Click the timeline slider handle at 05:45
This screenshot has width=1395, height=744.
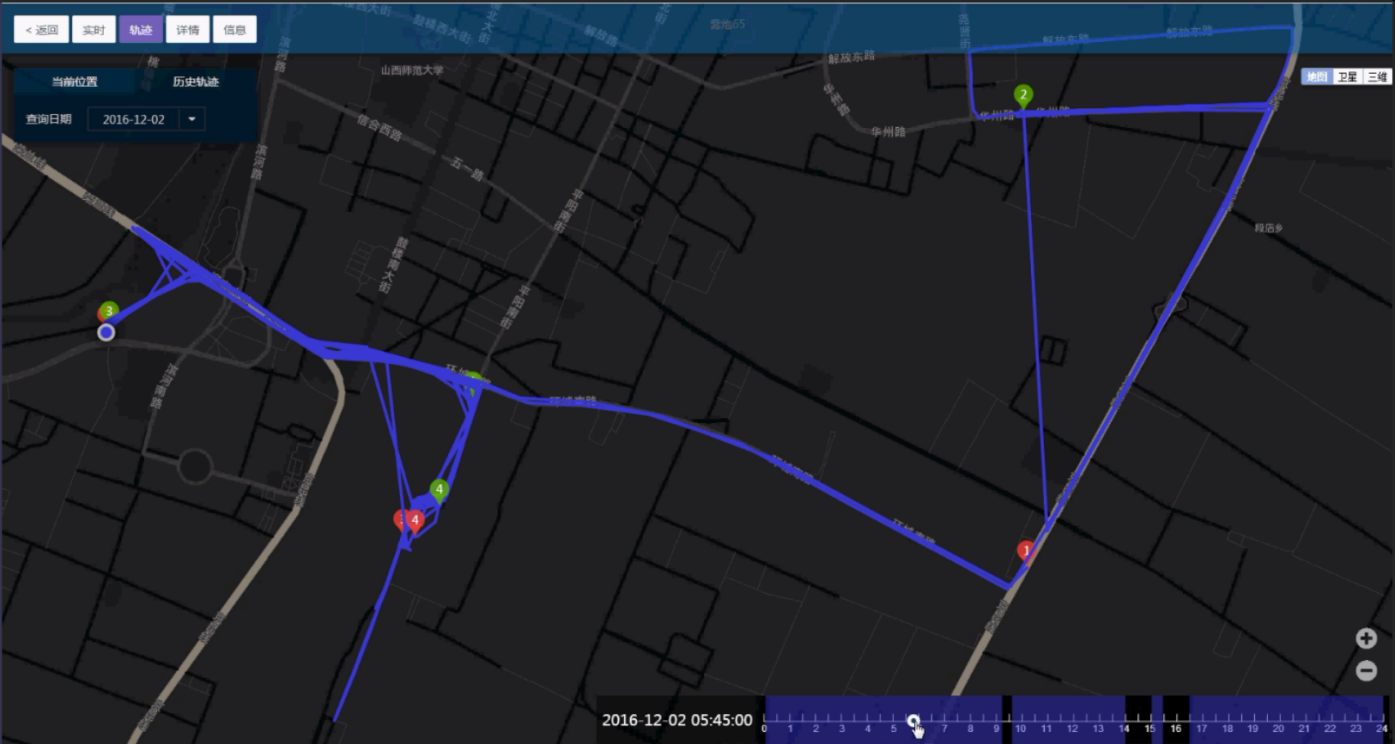pyautogui.click(x=913, y=720)
